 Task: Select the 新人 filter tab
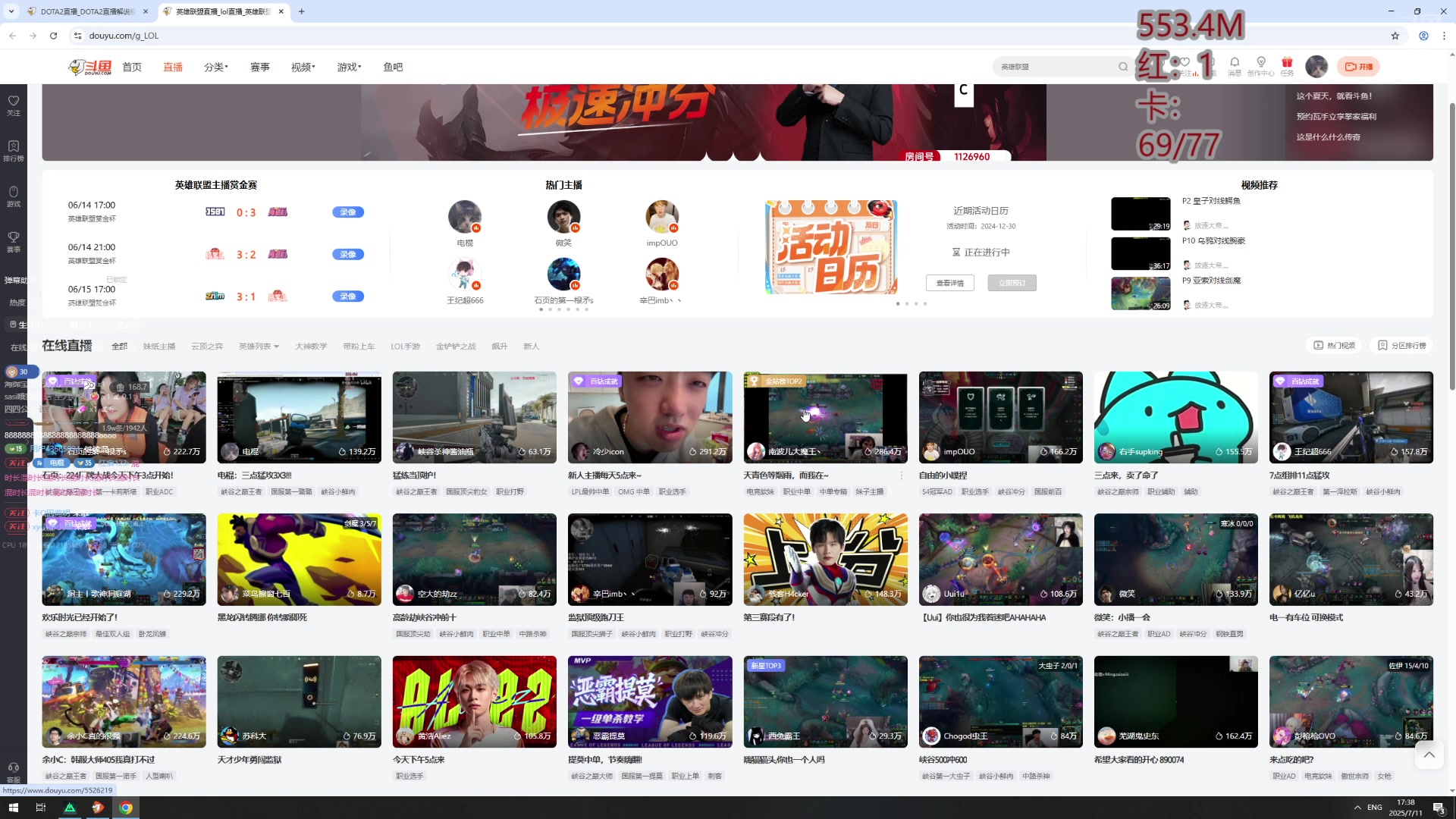(x=531, y=347)
